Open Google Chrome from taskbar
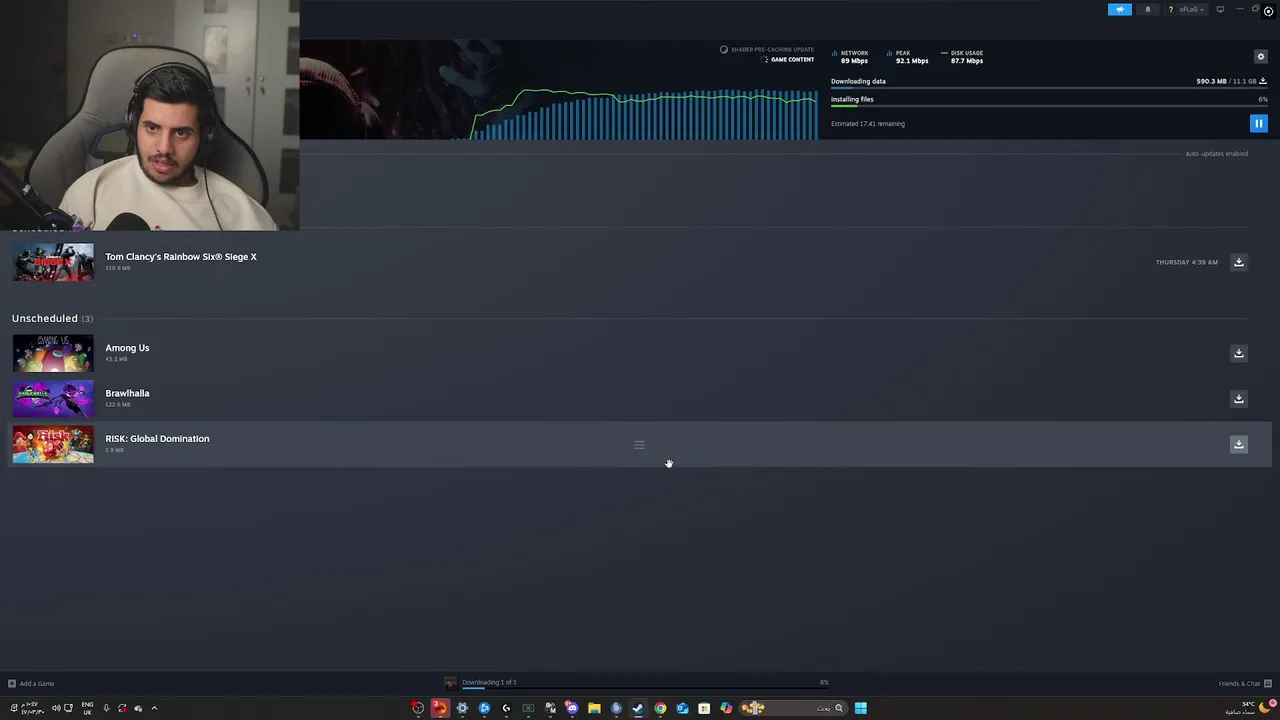This screenshot has width=1280, height=720. pyautogui.click(x=660, y=708)
